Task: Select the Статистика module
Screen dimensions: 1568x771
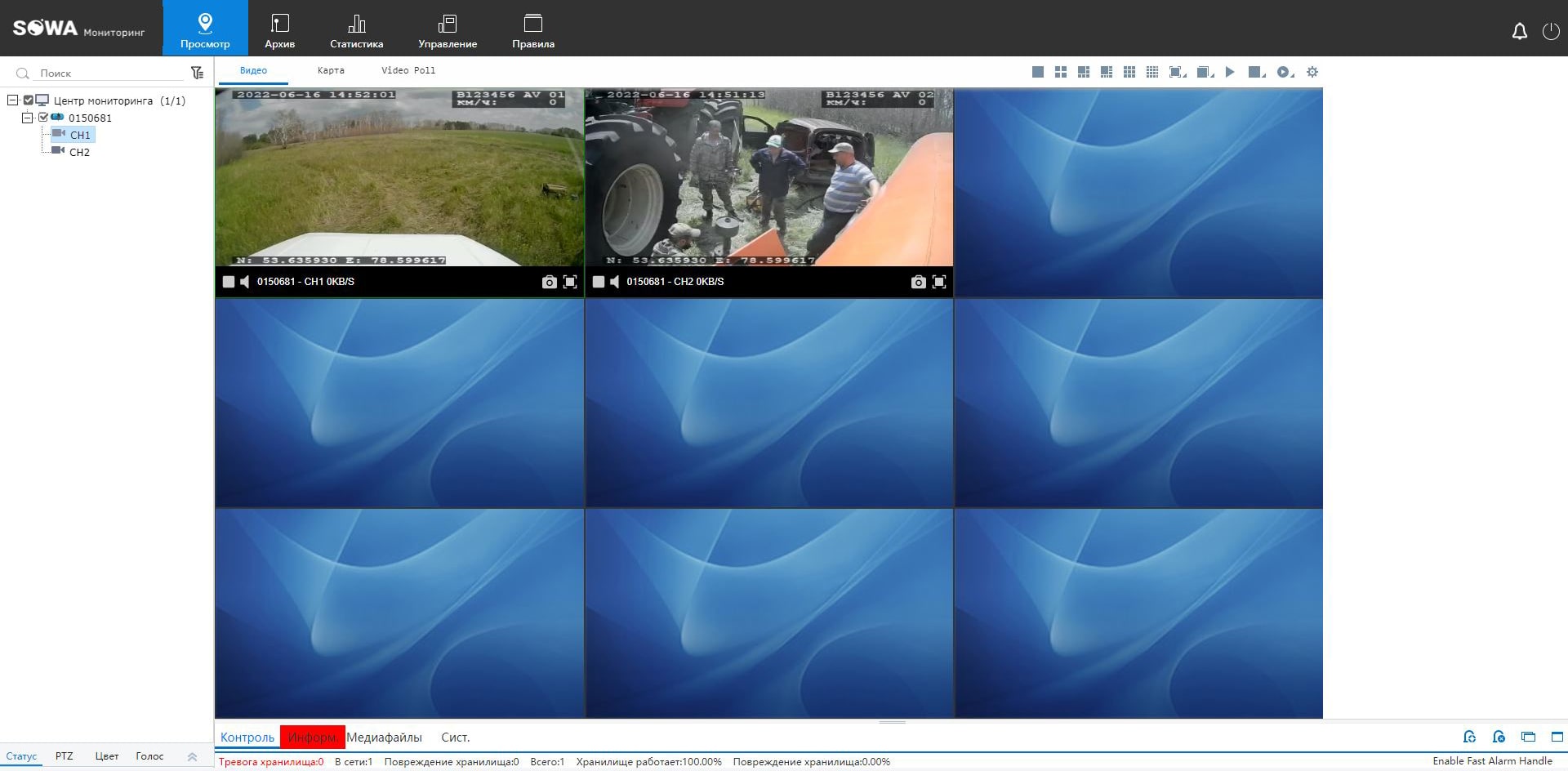Action: pos(356,29)
